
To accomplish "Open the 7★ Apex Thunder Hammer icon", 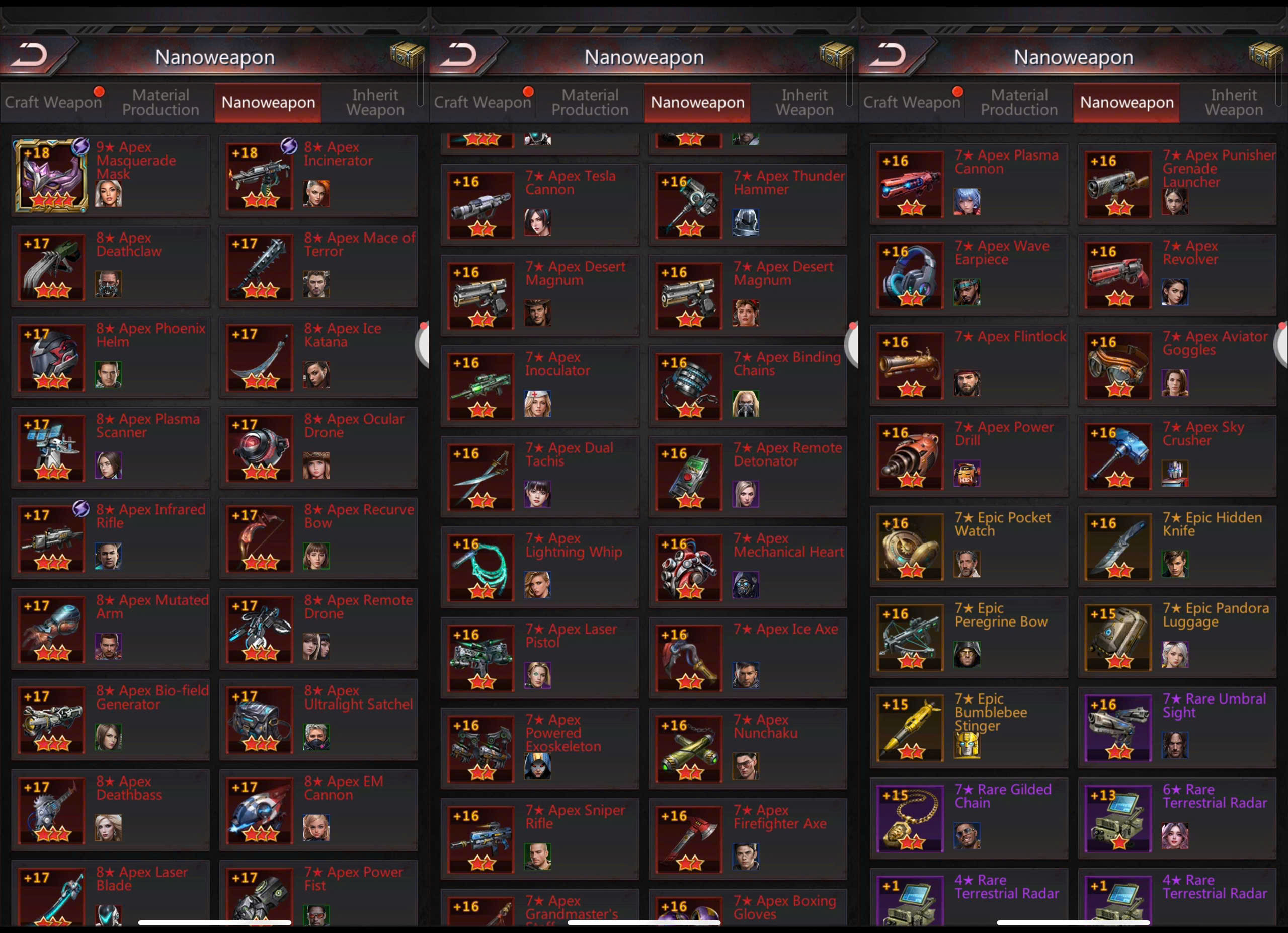I will point(689,205).
